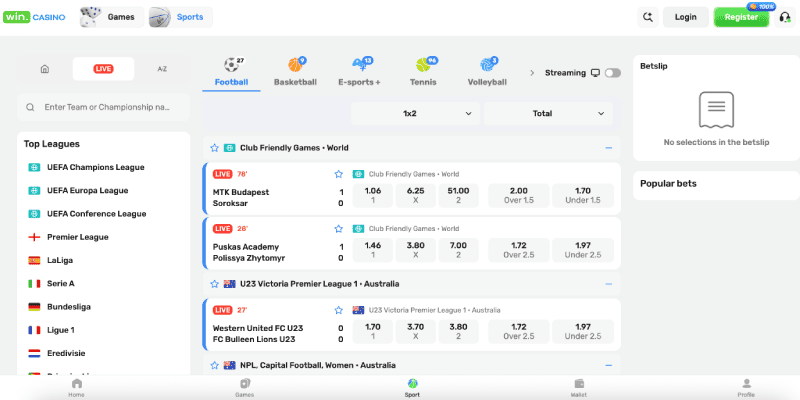The height and width of the screenshot is (400, 800).
Task: Bet 7.00 on Polissya Zhytomyr to win
Action: tap(459, 250)
